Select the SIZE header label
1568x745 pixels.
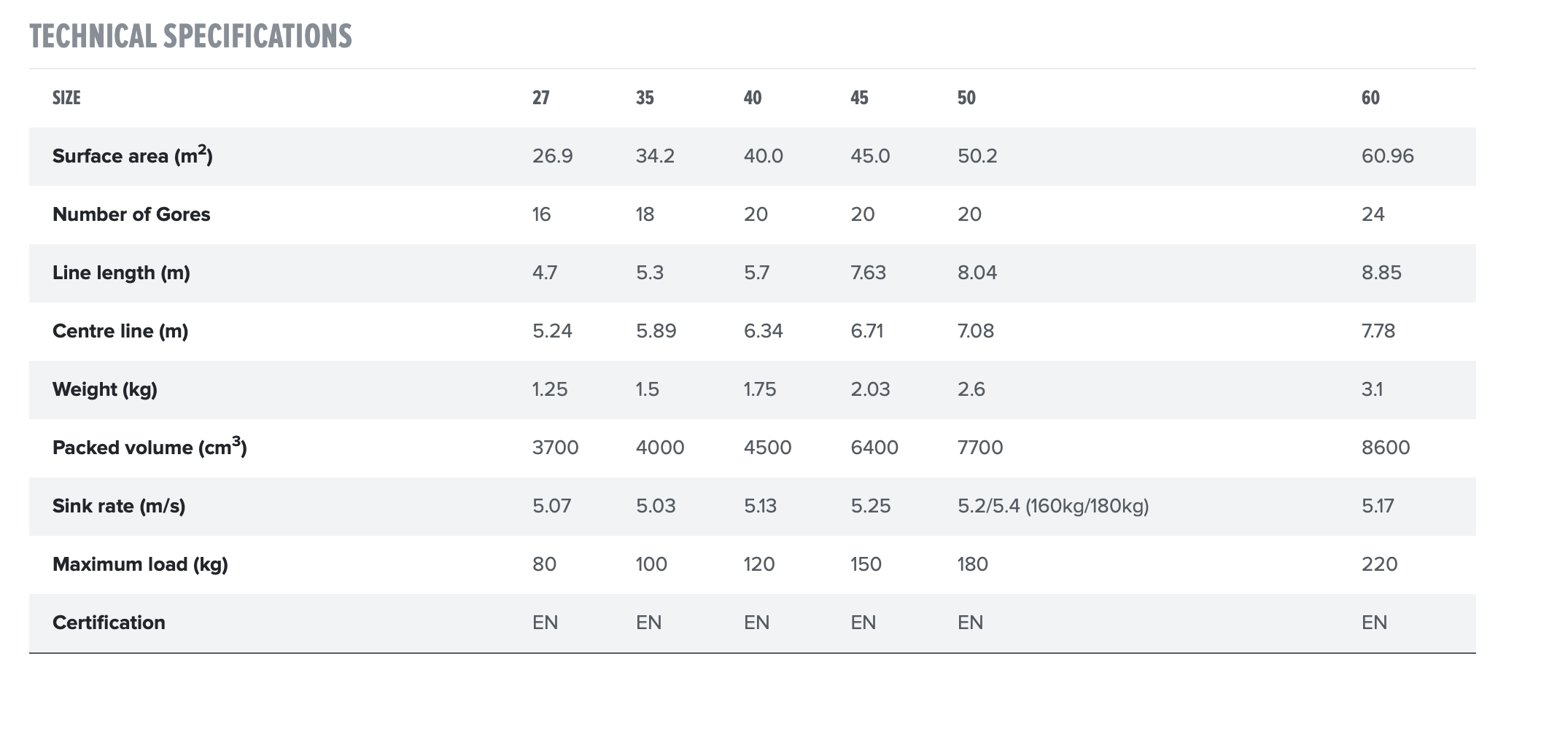[x=66, y=98]
